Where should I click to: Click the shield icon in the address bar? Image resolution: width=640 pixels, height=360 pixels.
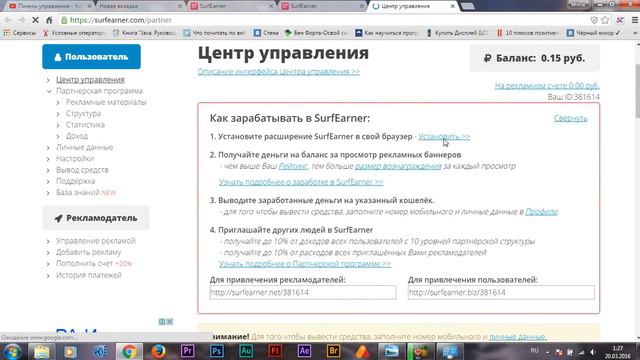point(594,20)
